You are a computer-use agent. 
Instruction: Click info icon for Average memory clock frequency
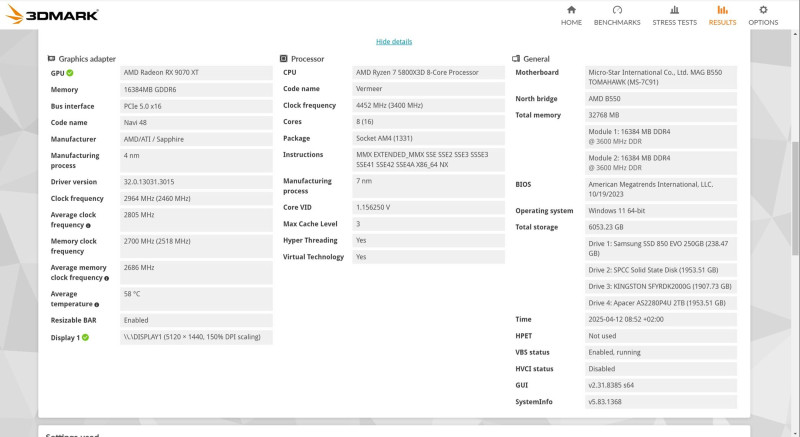tap(107, 278)
